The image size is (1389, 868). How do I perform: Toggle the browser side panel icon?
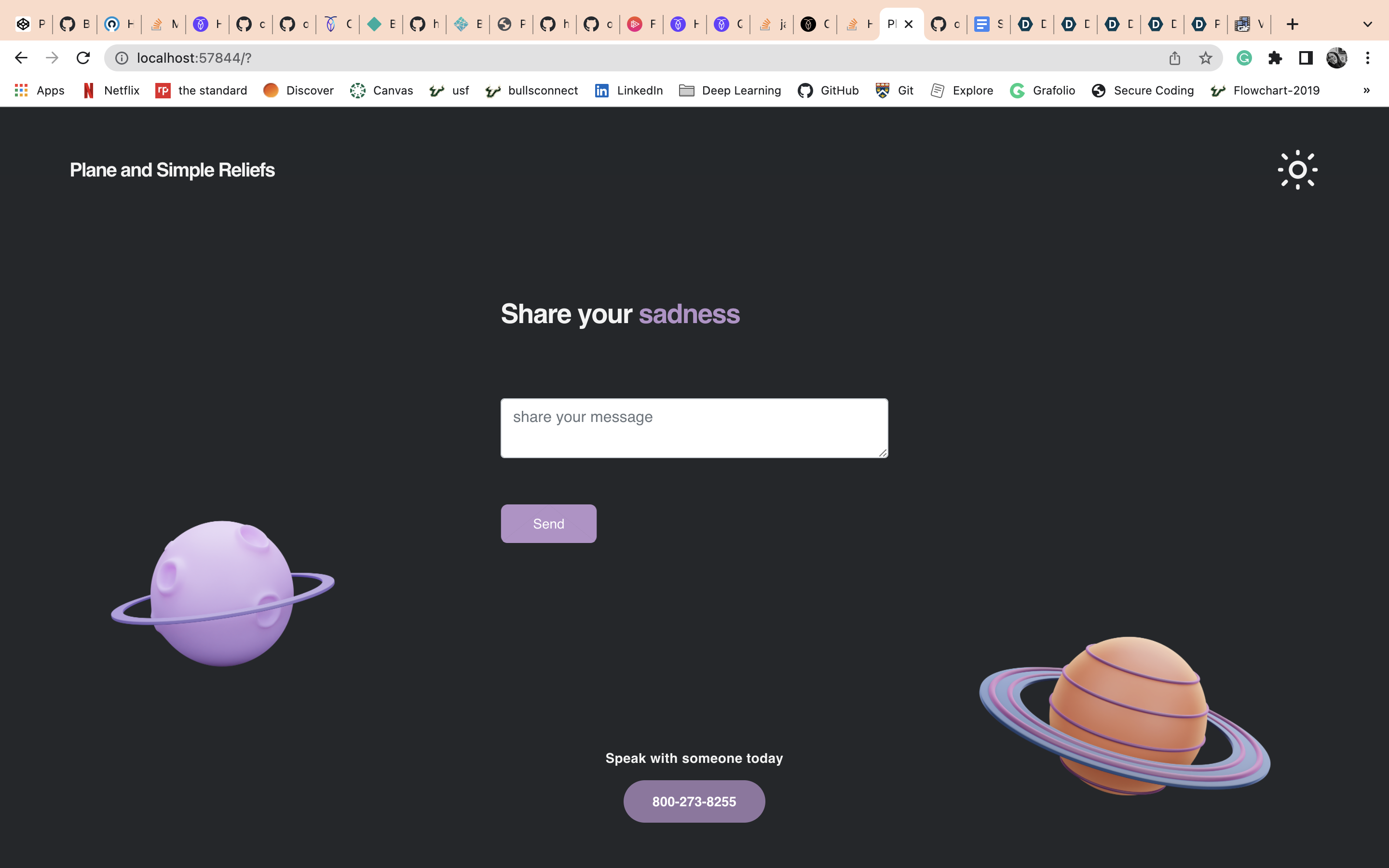tap(1306, 58)
